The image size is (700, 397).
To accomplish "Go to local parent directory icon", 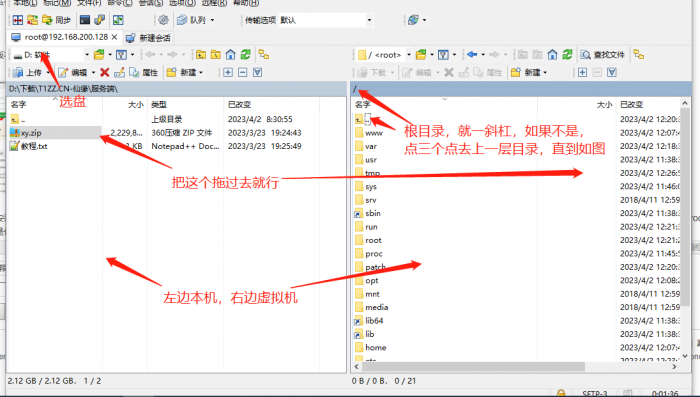I will click(201, 55).
